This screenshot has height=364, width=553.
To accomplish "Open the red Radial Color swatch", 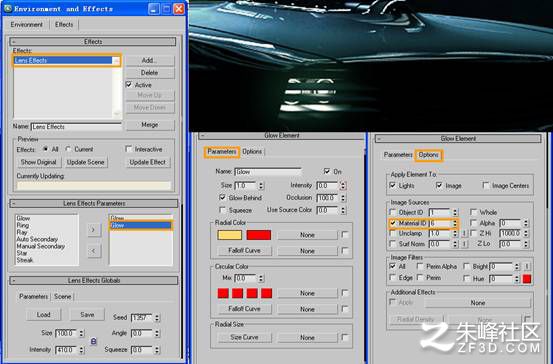I will tap(259, 235).
